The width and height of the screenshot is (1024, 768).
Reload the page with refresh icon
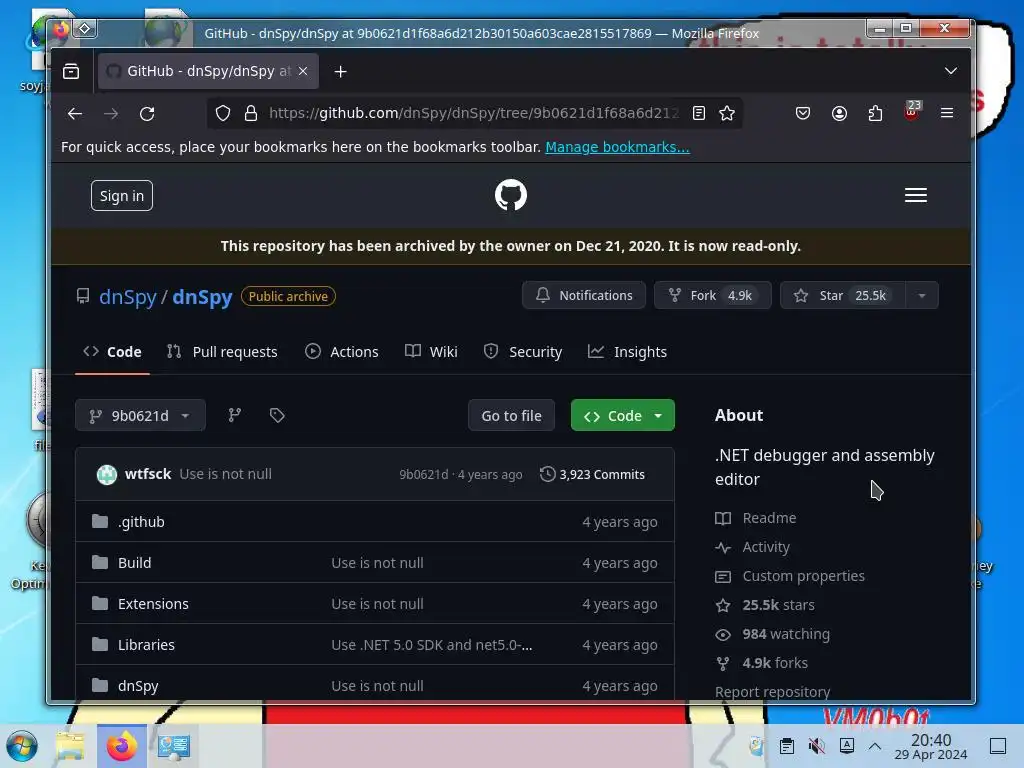tap(147, 114)
